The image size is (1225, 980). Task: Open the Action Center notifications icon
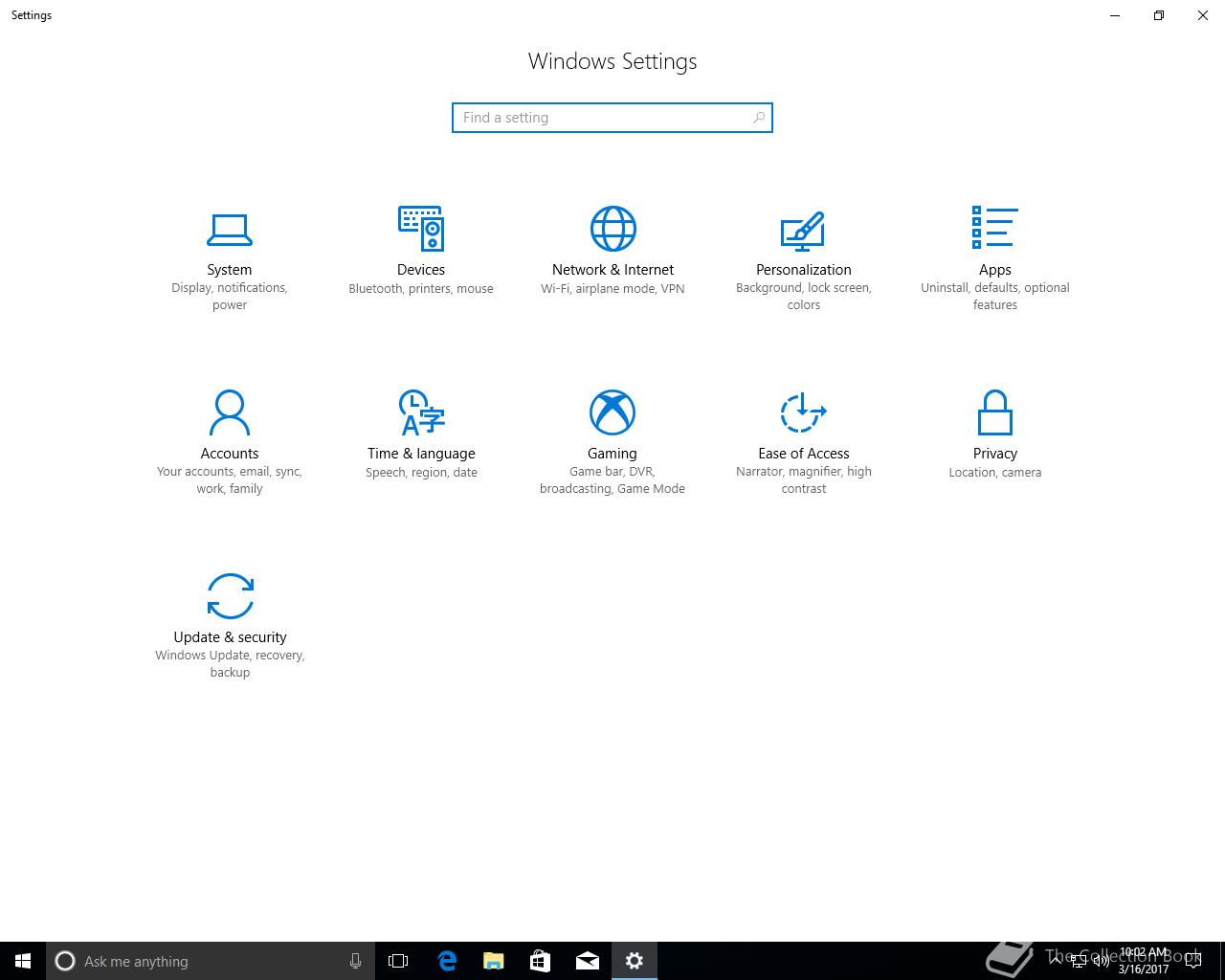1192,961
